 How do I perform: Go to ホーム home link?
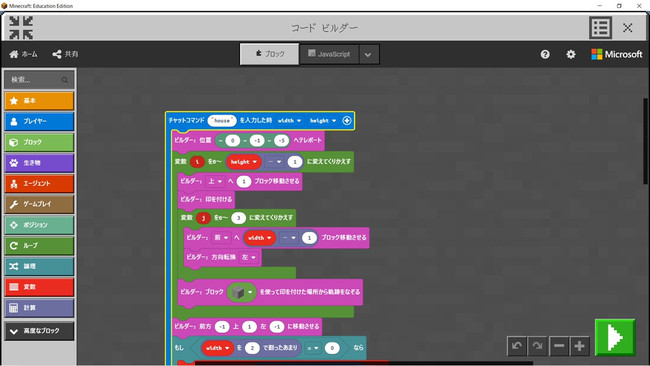point(24,54)
